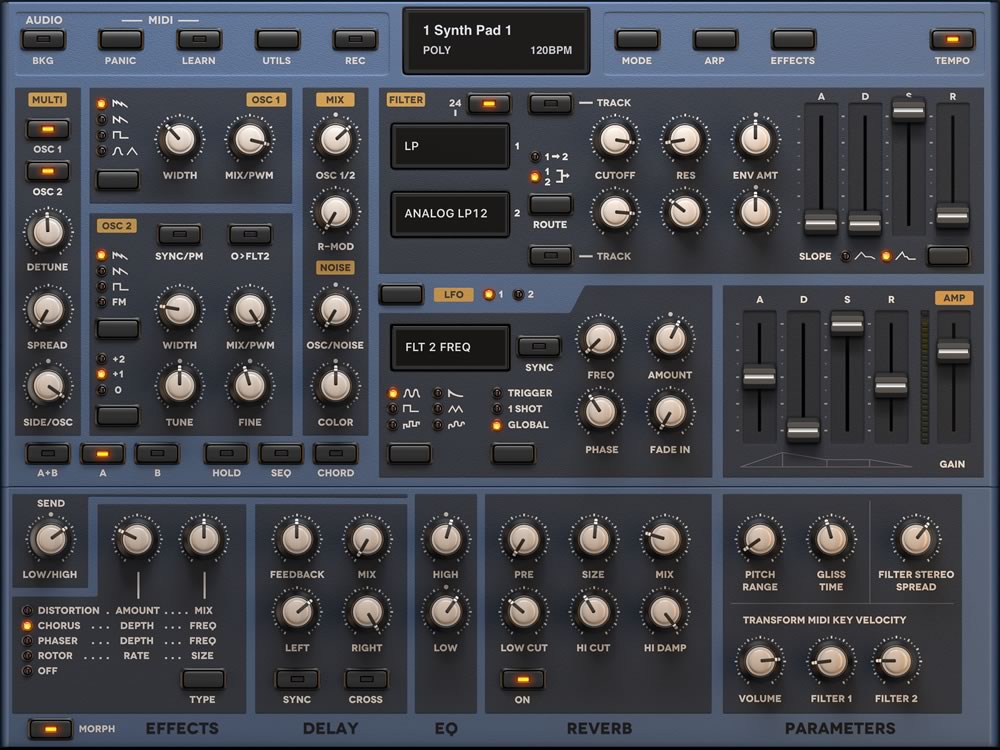Click the filter CUTOFF knob
The image size is (1000, 750).
pos(615,139)
